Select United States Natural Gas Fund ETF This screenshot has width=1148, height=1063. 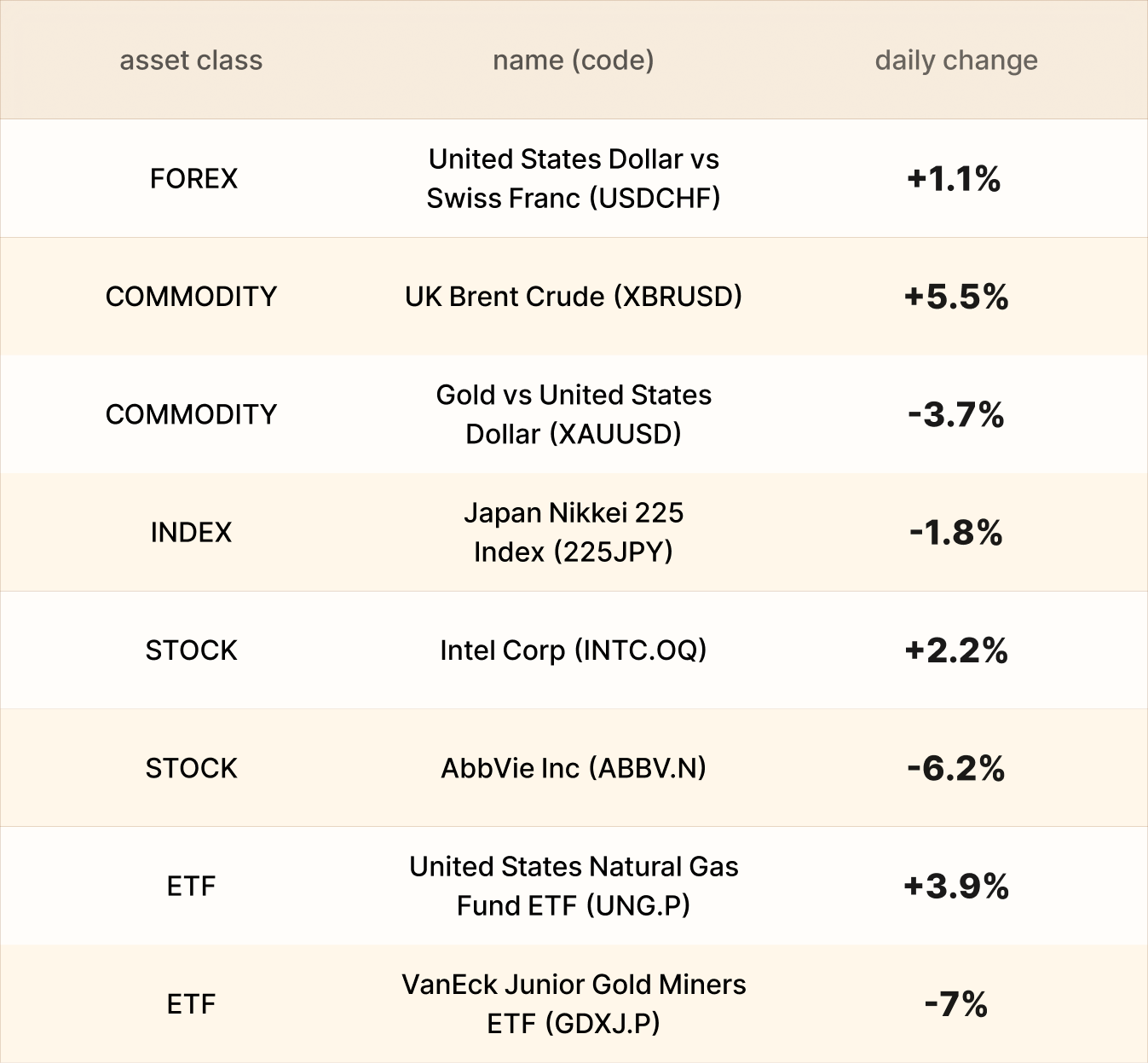573,886
